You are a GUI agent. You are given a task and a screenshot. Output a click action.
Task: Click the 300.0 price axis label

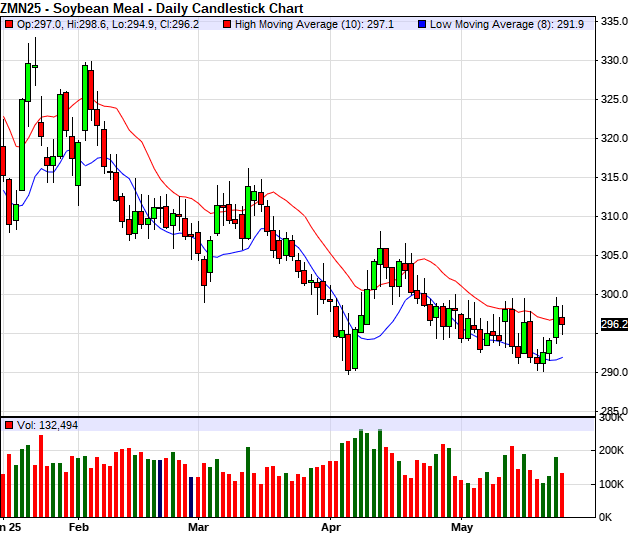point(614,294)
